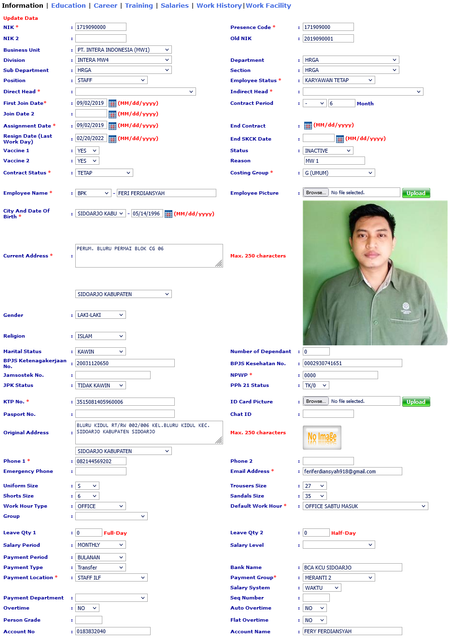Viewport: 450px width, 640px height.
Task: Click the Reason field showing MW 1
Action: (x=334, y=161)
